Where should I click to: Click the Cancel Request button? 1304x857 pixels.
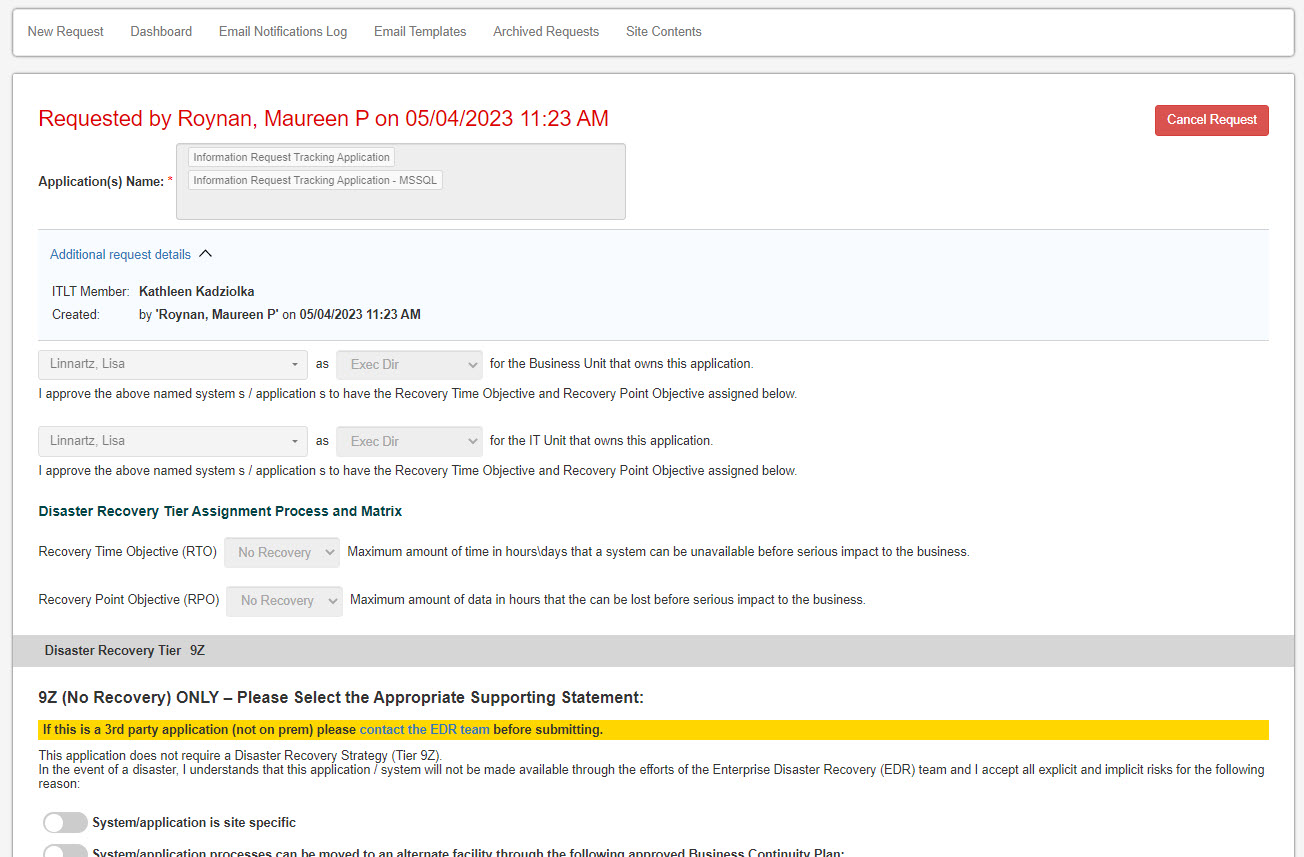click(1211, 120)
